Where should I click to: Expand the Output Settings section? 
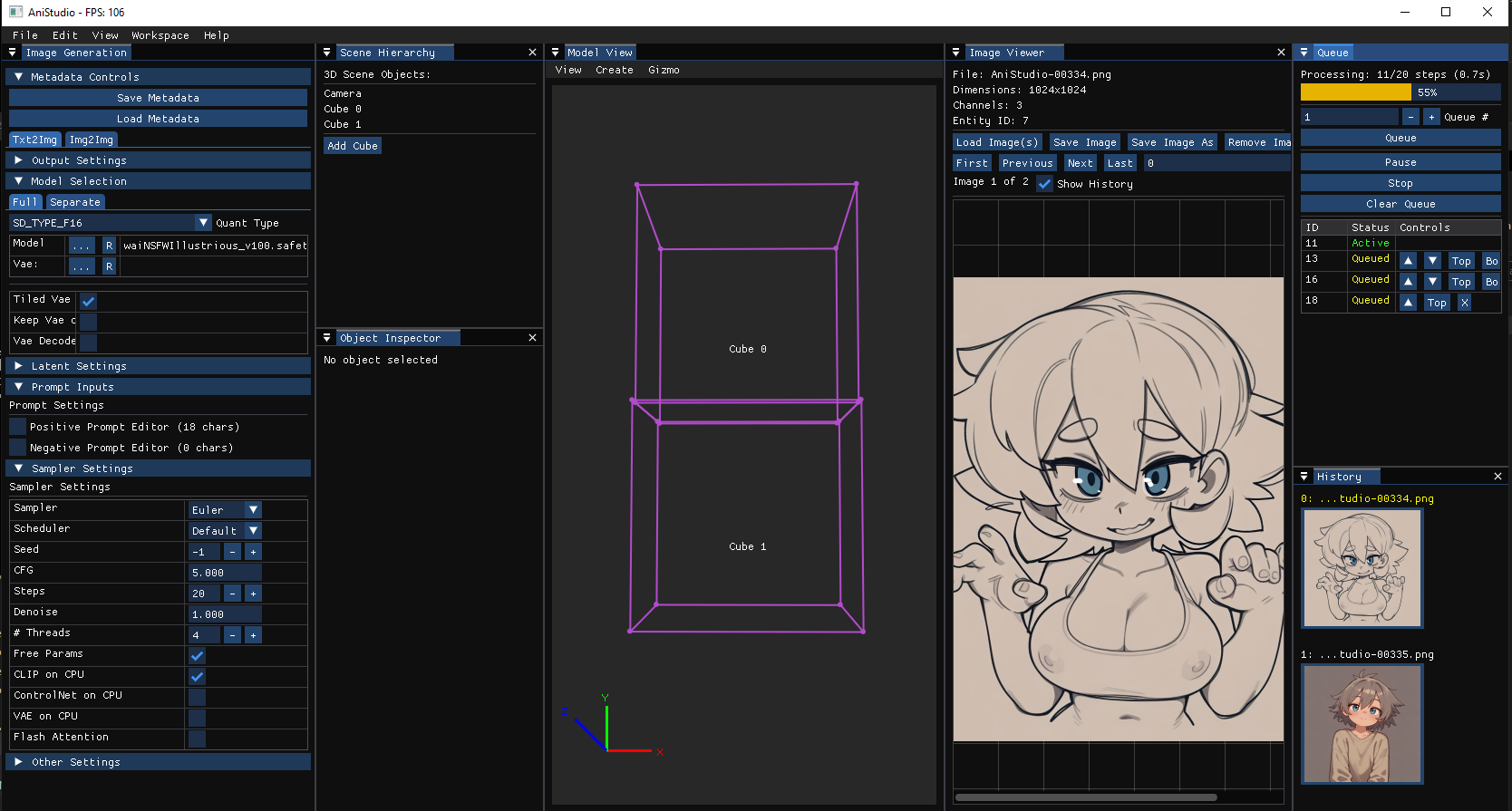tap(159, 160)
